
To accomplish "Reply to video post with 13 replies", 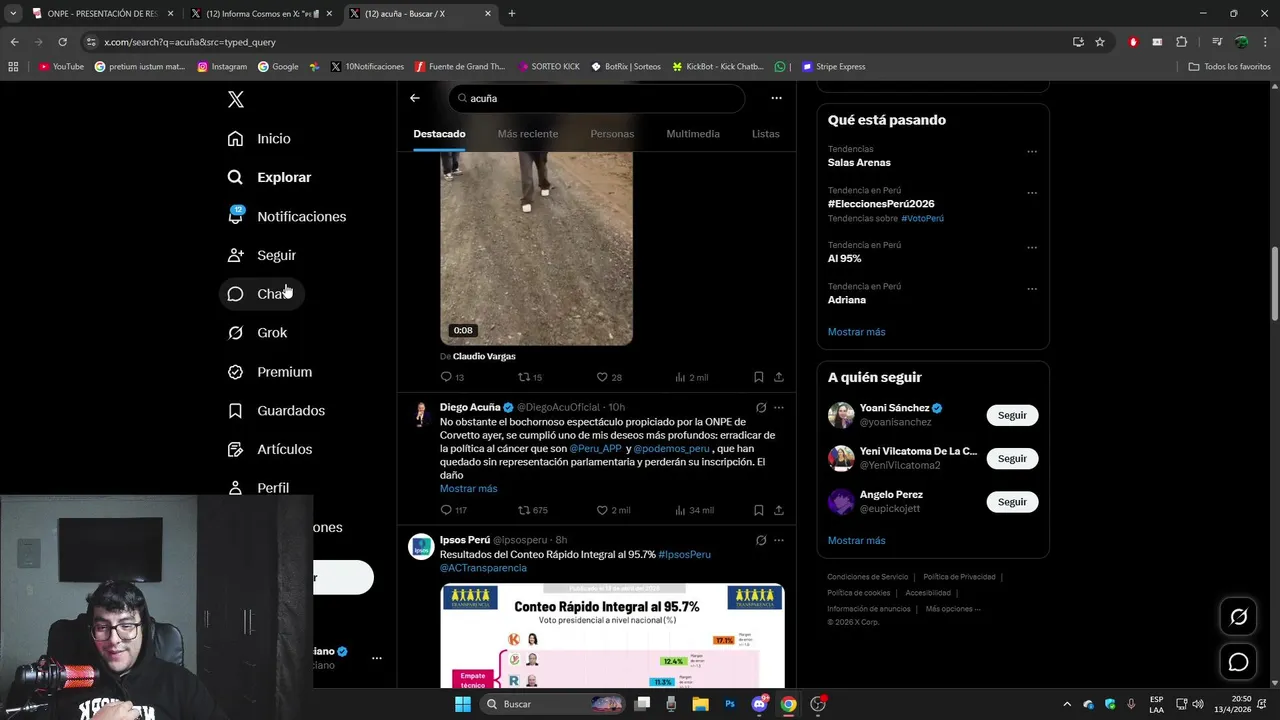I will [x=452, y=377].
